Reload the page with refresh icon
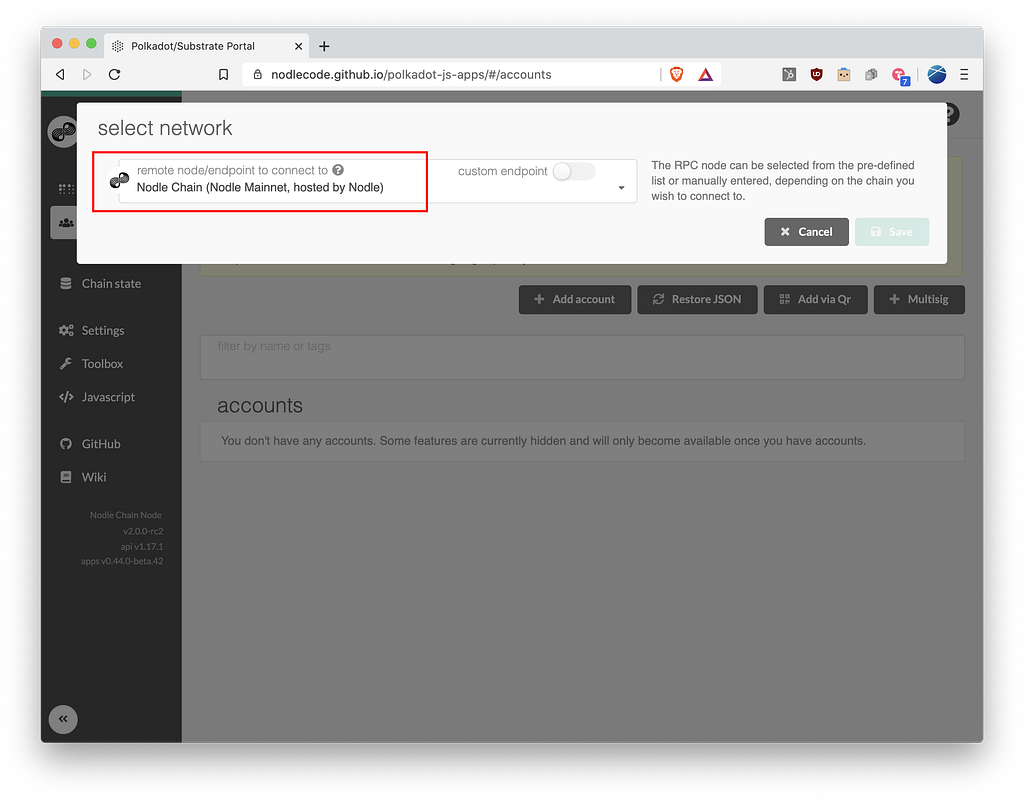The height and width of the screenshot is (800, 1024). 114,74
